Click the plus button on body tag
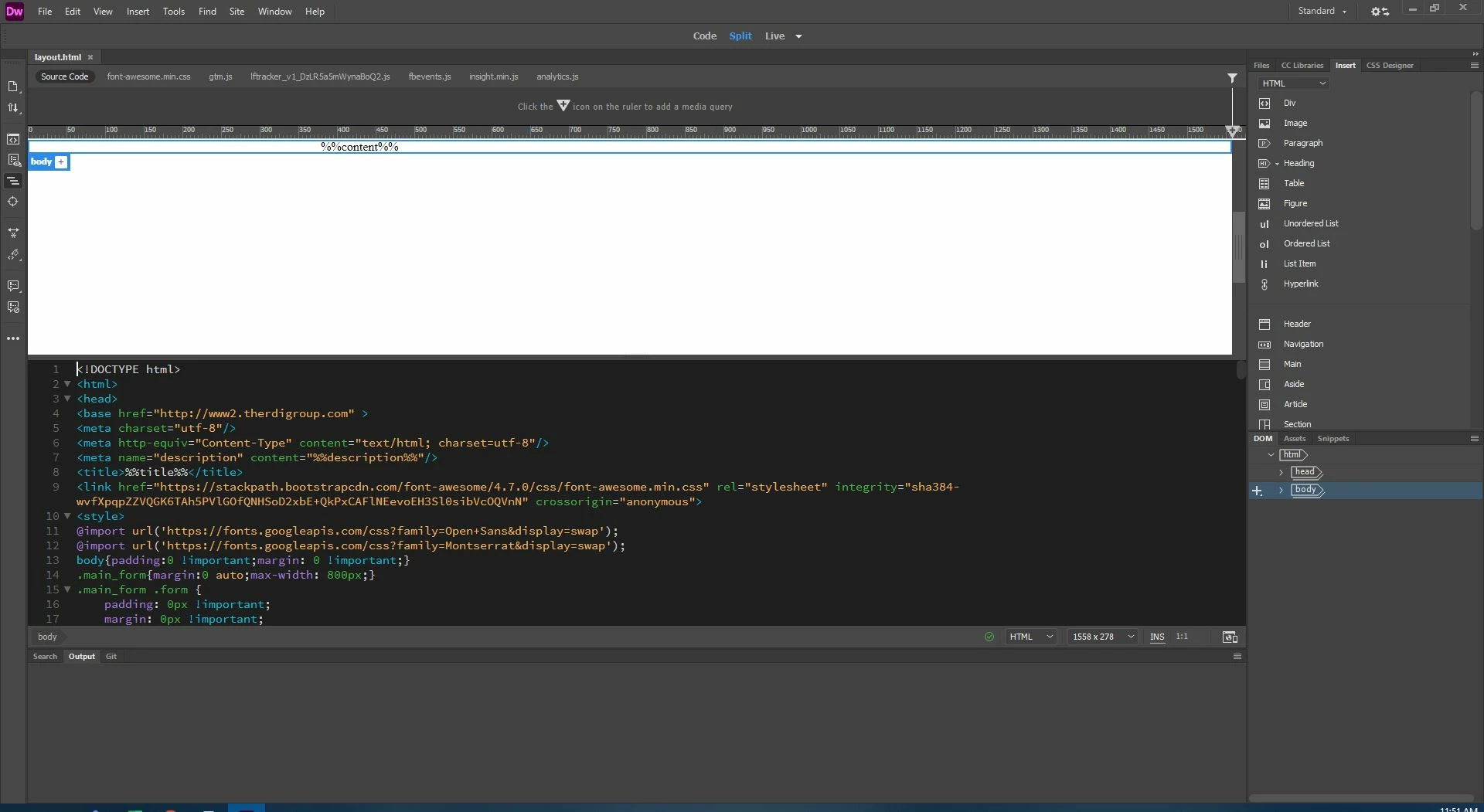Image resolution: width=1484 pixels, height=812 pixels. point(61,162)
